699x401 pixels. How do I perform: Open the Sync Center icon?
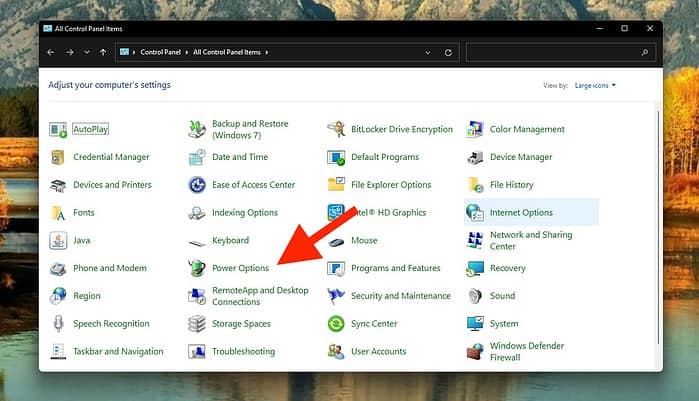[336, 324]
